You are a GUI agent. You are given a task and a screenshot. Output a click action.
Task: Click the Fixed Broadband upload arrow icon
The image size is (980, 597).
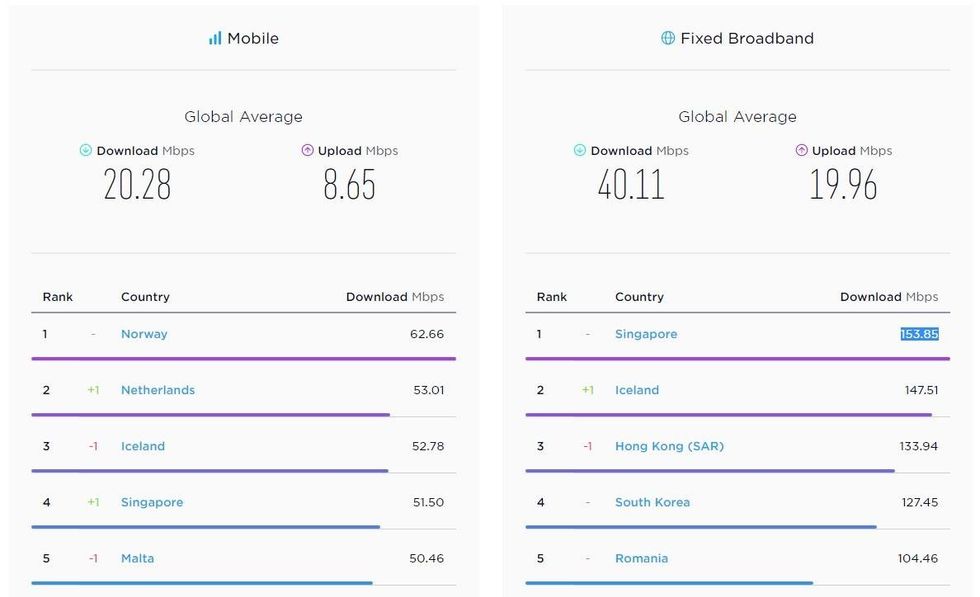click(802, 151)
